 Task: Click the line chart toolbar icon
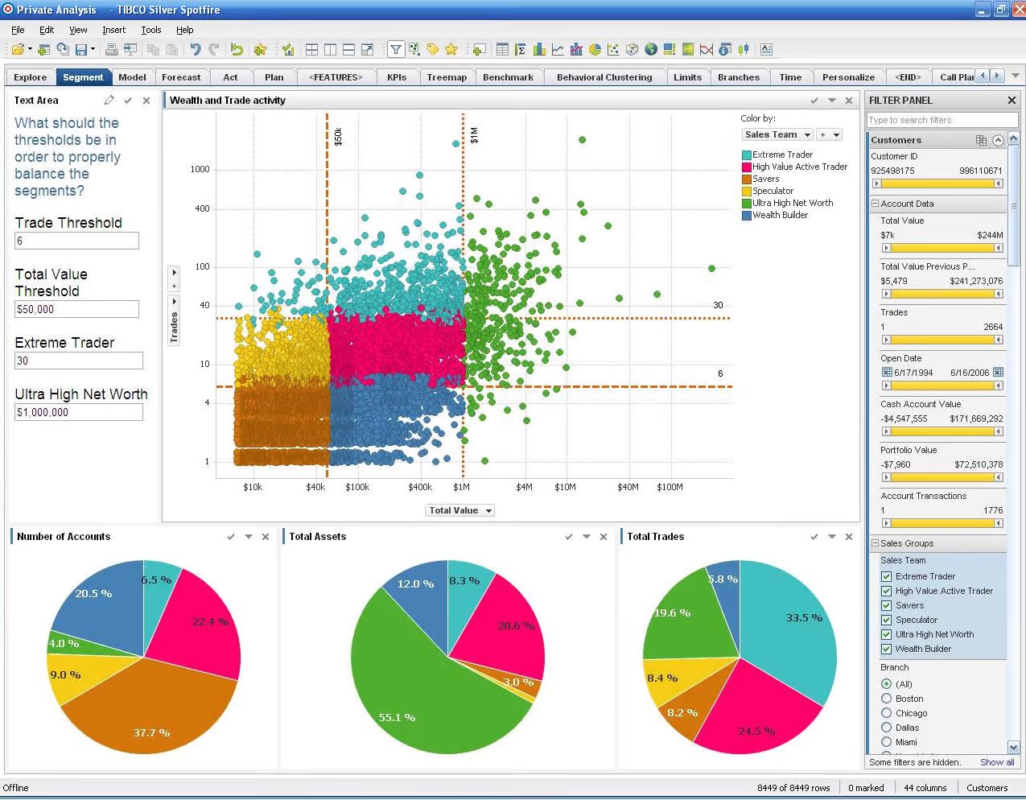click(x=557, y=49)
